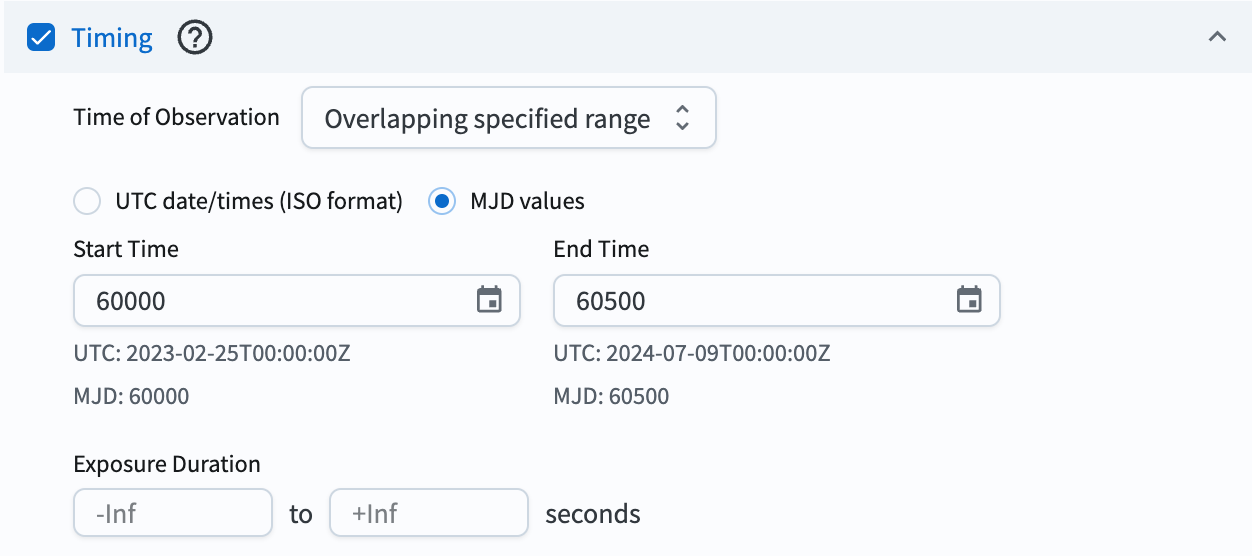Click the "Time of Observation" label
The width and height of the screenshot is (1252, 556).
click(177, 117)
